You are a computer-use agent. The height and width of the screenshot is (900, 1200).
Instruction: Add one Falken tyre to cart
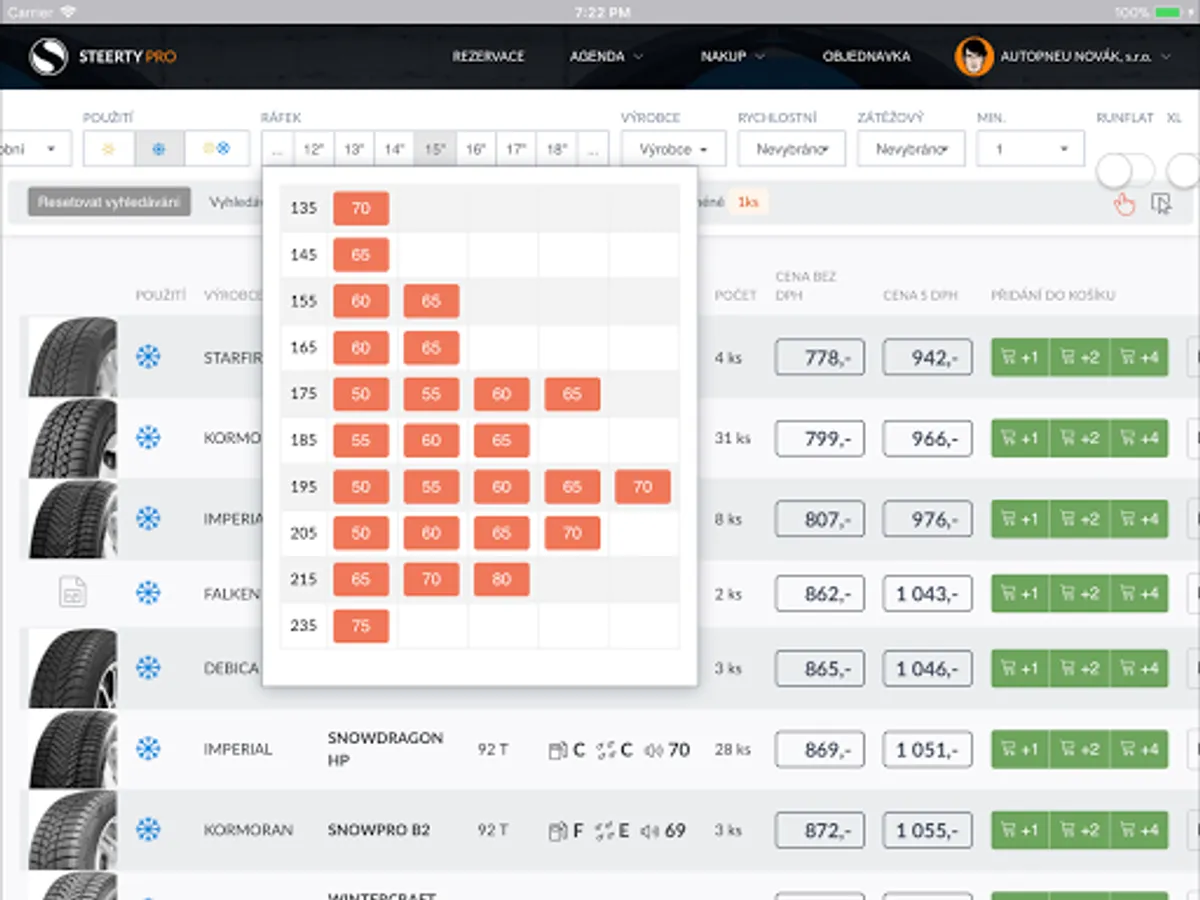coord(1020,593)
